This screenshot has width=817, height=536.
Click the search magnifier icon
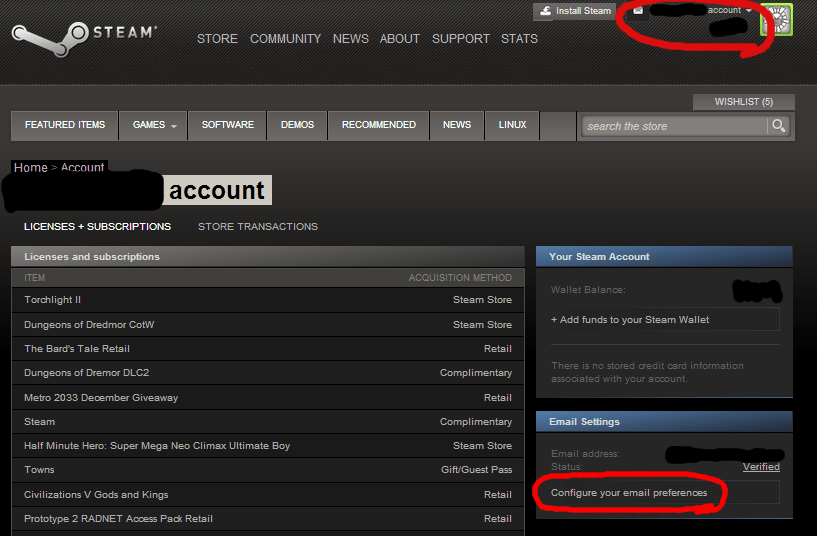click(778, 126)
